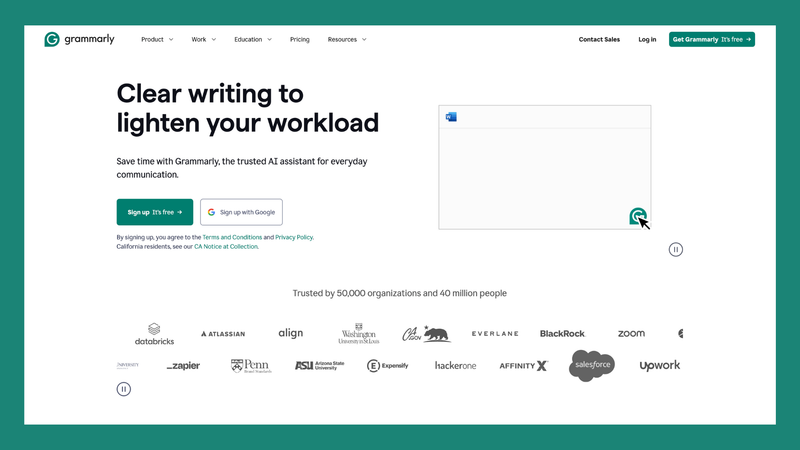The image size is (800, 450).
Task: Click the Penn logo
Action: (x=251, y=366)
